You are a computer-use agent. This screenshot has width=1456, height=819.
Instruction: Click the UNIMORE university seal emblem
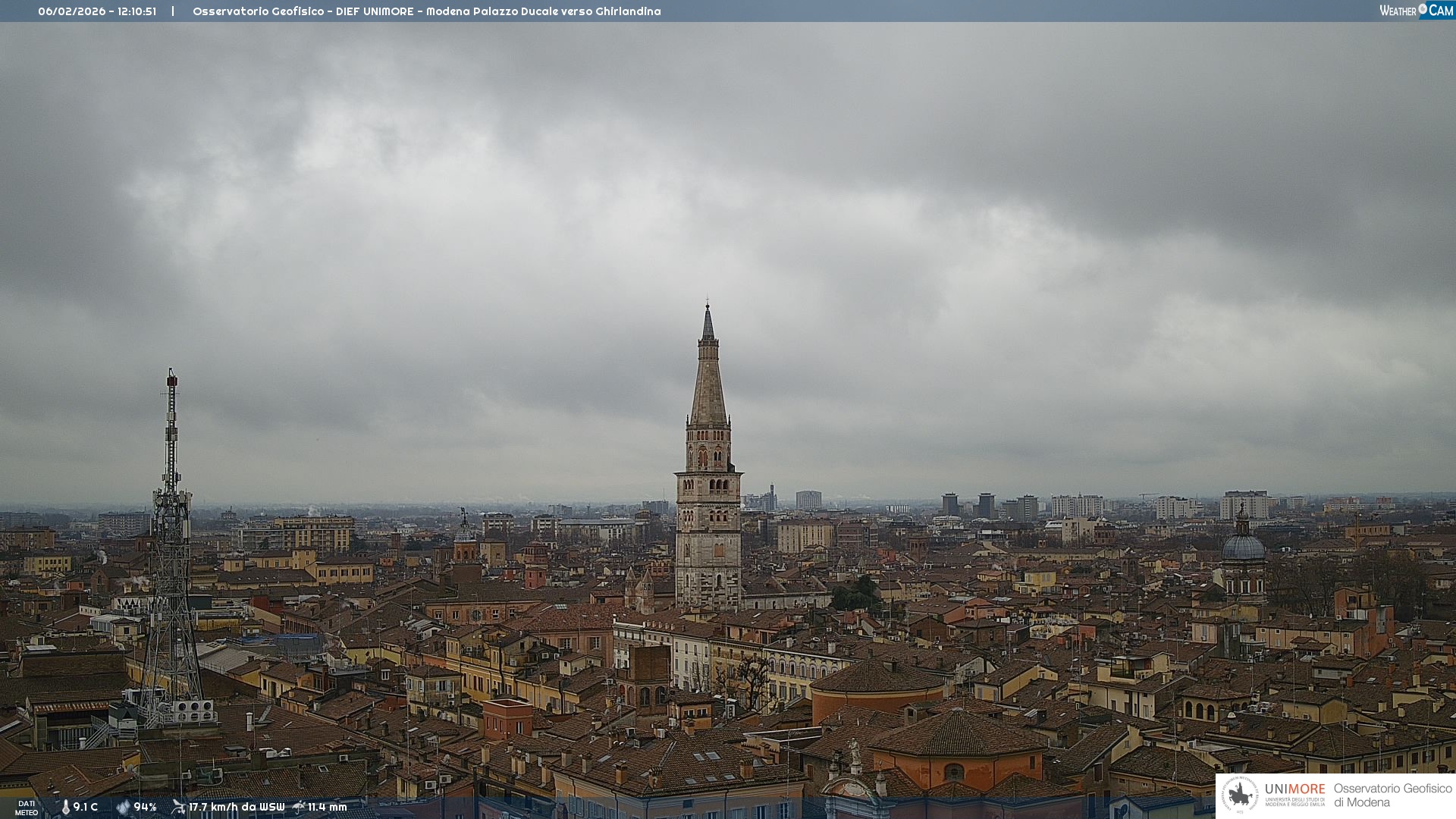[x=1240, y=795]
